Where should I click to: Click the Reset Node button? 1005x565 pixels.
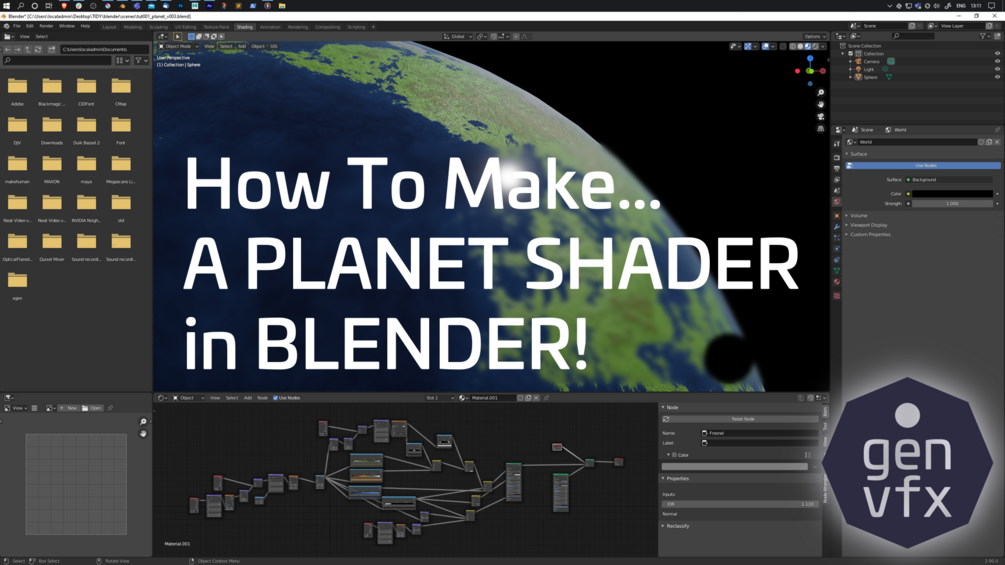[x=740, y=419]
